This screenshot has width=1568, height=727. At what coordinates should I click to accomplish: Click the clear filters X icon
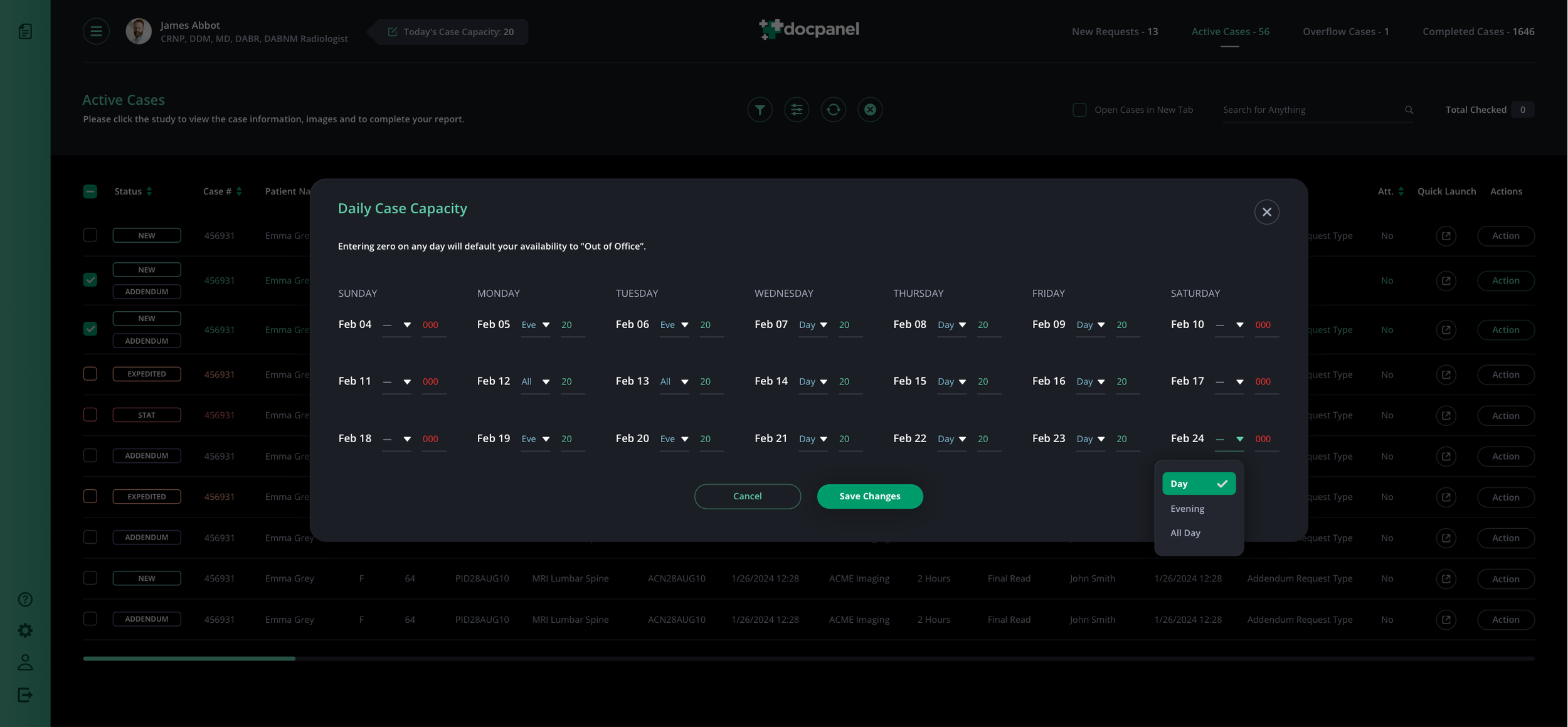point(870,110)
